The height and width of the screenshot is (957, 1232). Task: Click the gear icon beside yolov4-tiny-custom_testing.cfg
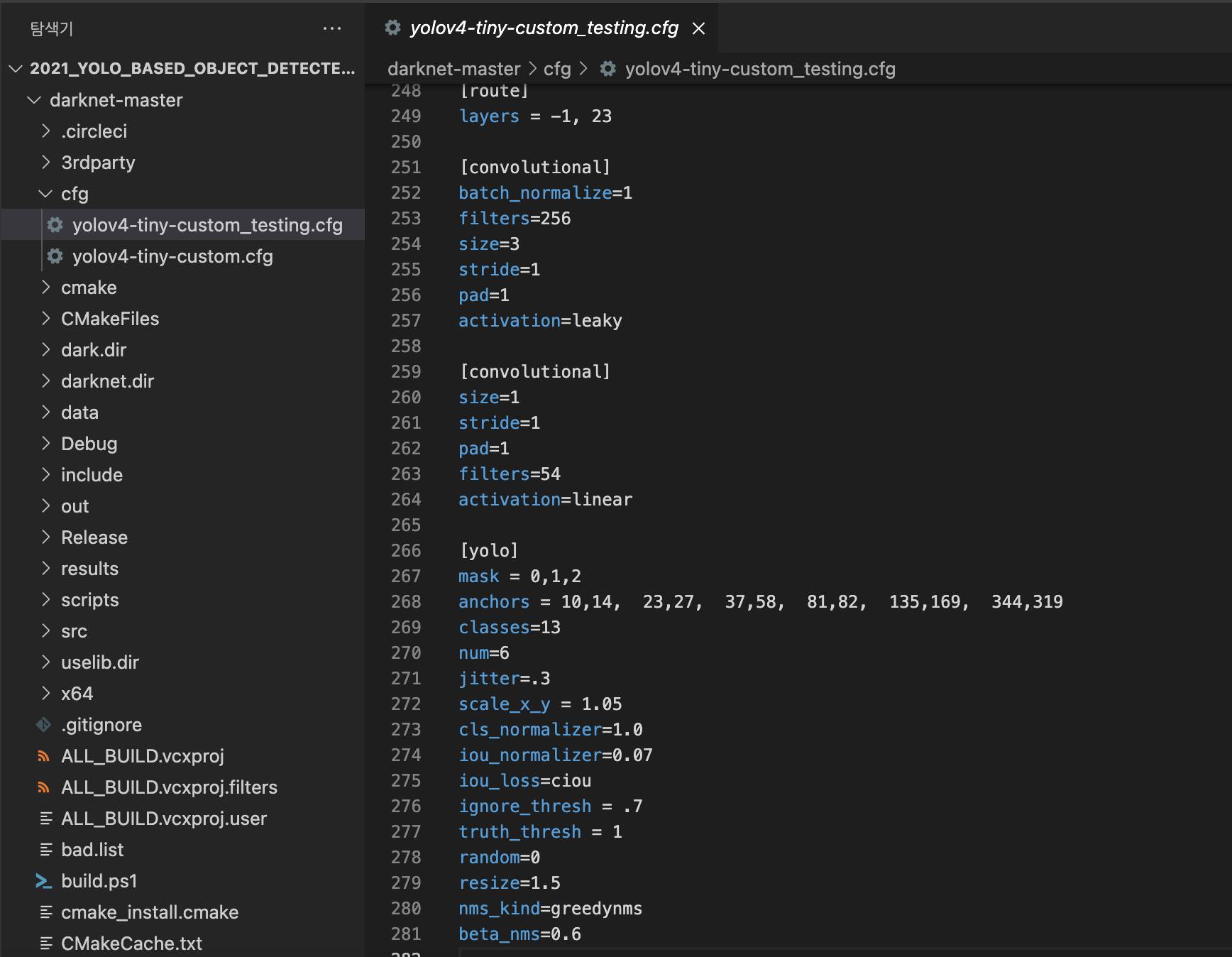55,225
